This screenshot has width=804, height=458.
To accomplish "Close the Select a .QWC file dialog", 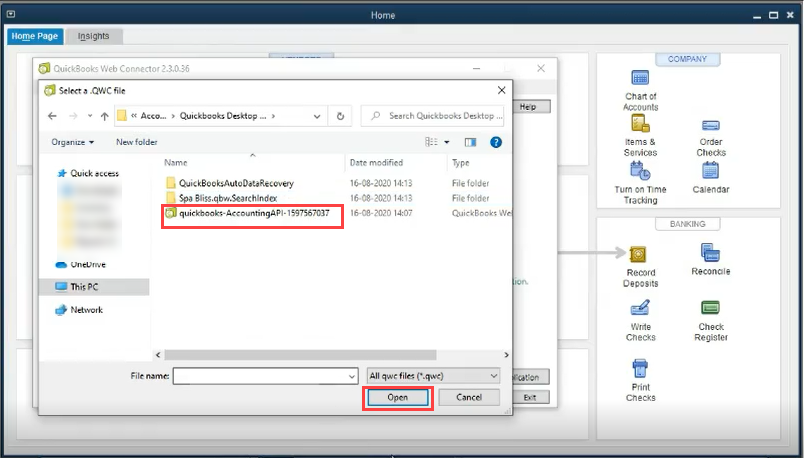I will coord(501,90).
